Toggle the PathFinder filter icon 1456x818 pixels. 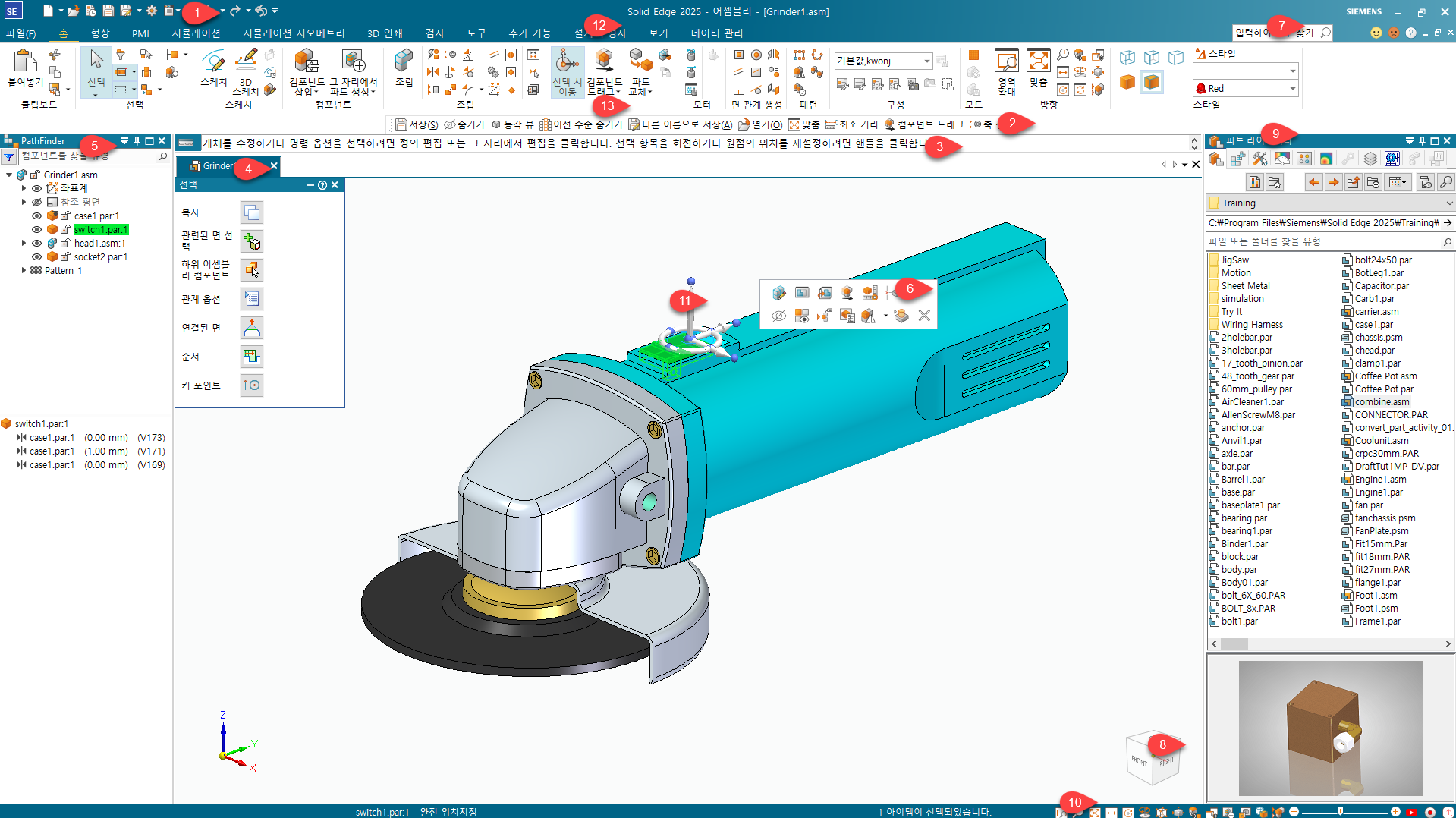pos(8,156)
